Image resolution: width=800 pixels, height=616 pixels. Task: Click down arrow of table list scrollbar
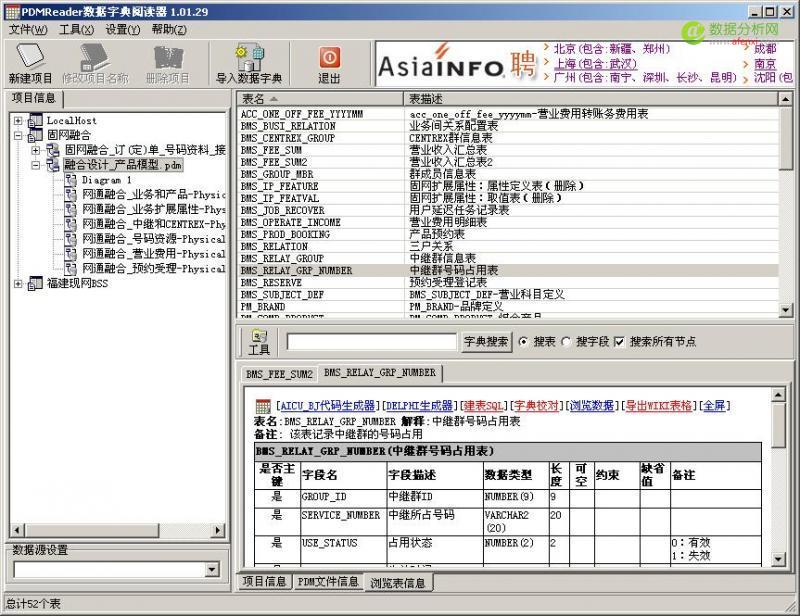[x=786, y=310]
